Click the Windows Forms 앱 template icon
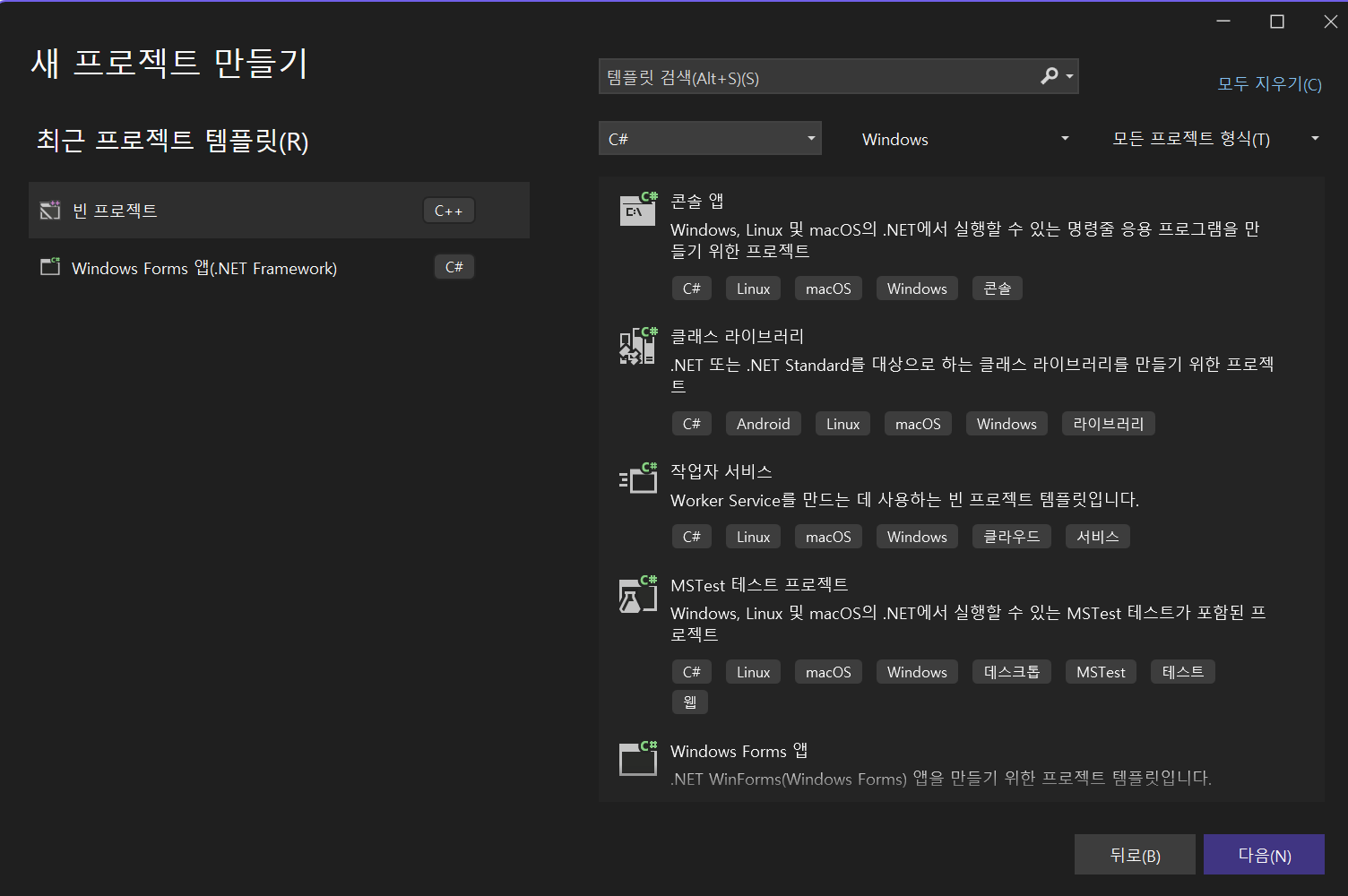The width and height of the screenshot is (1348, 896). pyautogui.click(x=638, y=759)
